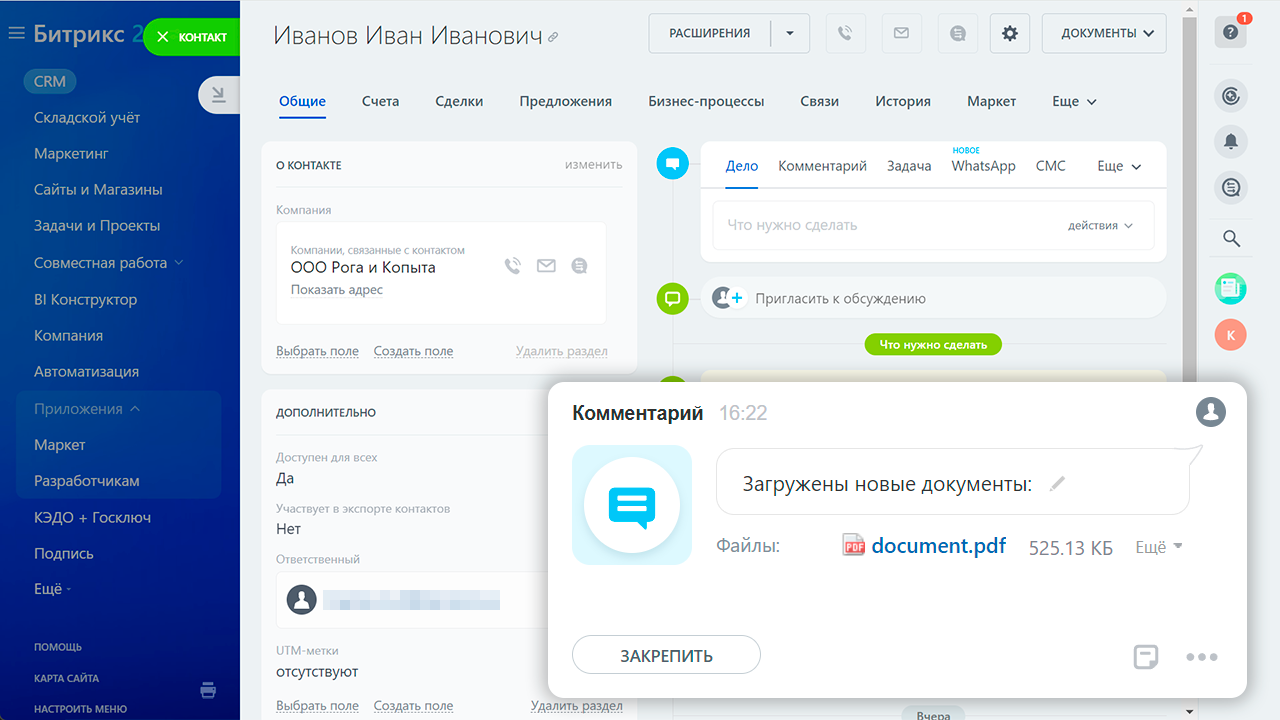Open the Предложения tab
Screen dimensions: 1280x720
(565, 101)
